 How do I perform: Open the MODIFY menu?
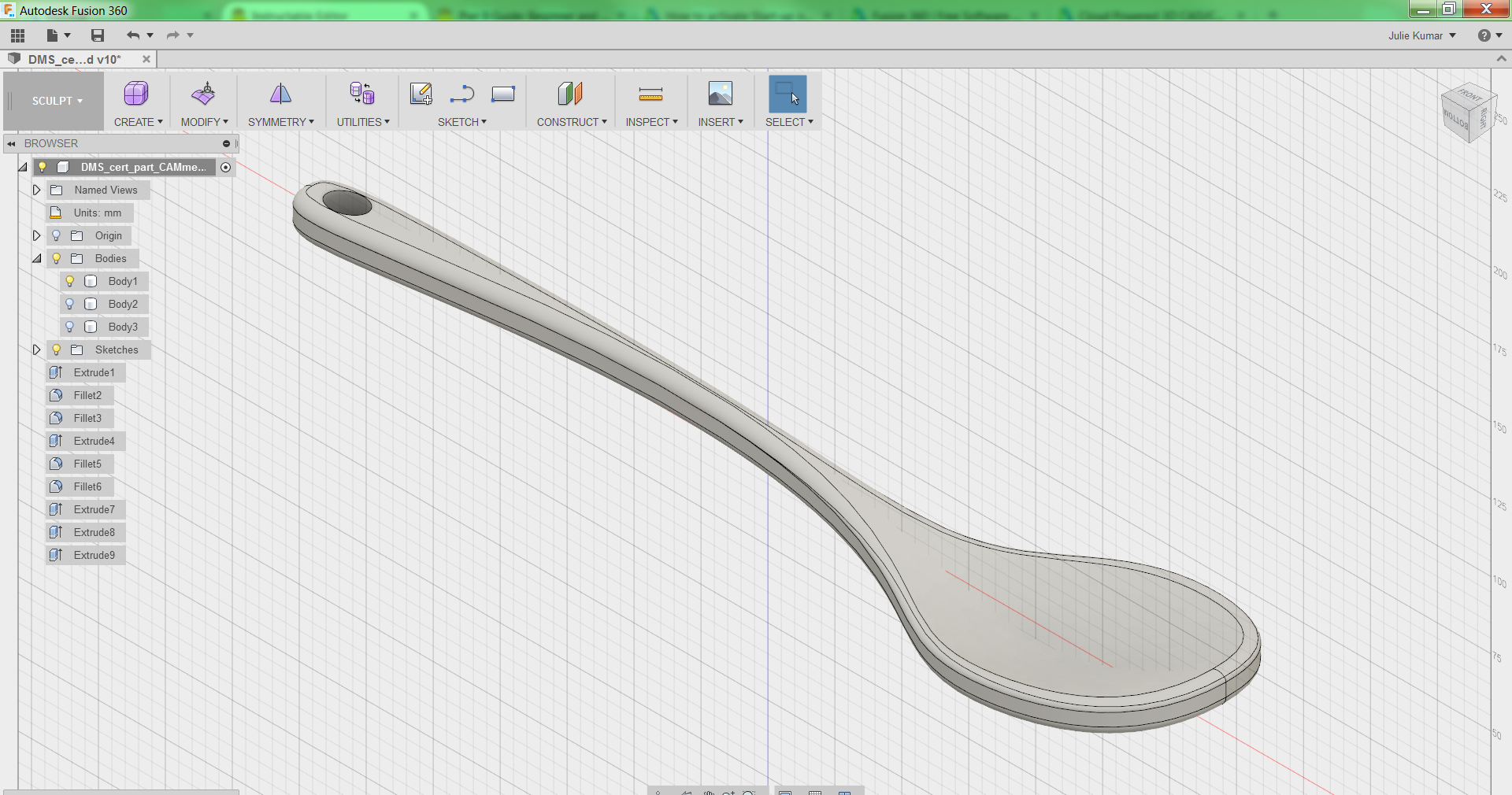(204, 122)
